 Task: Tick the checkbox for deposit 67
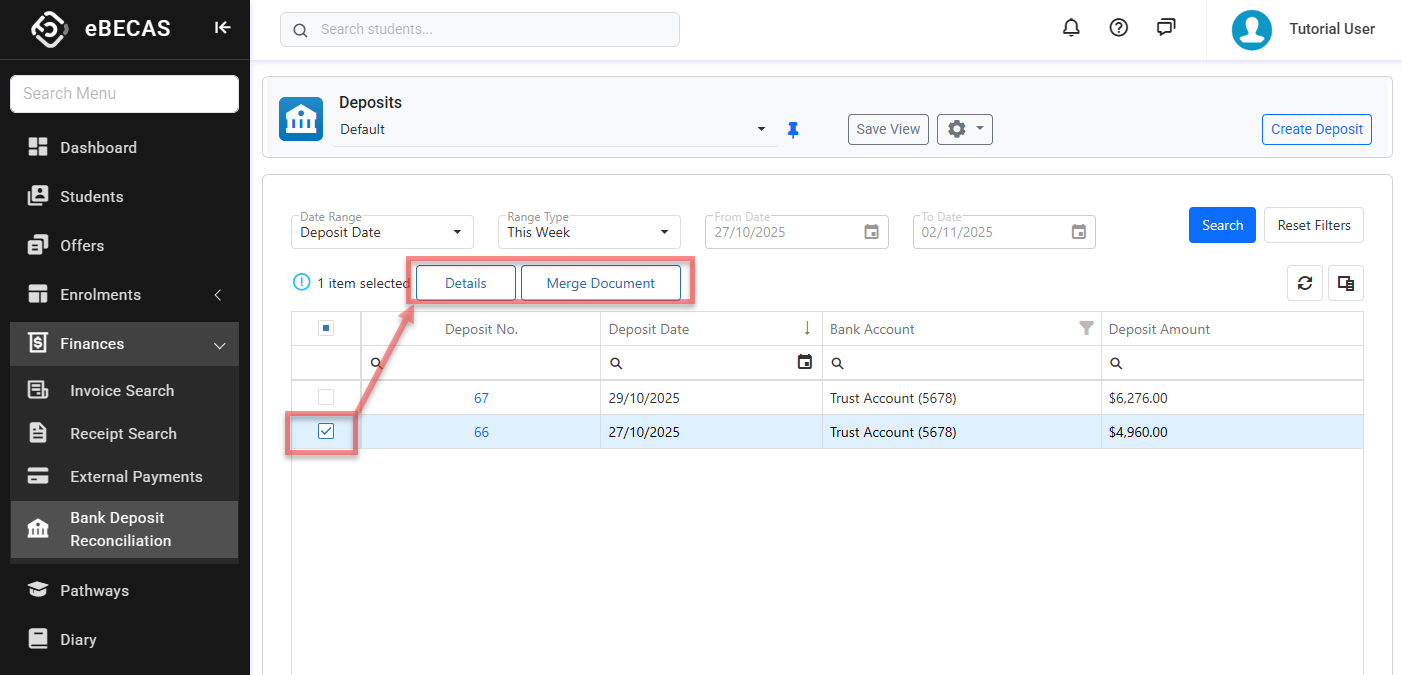[326, 397]
